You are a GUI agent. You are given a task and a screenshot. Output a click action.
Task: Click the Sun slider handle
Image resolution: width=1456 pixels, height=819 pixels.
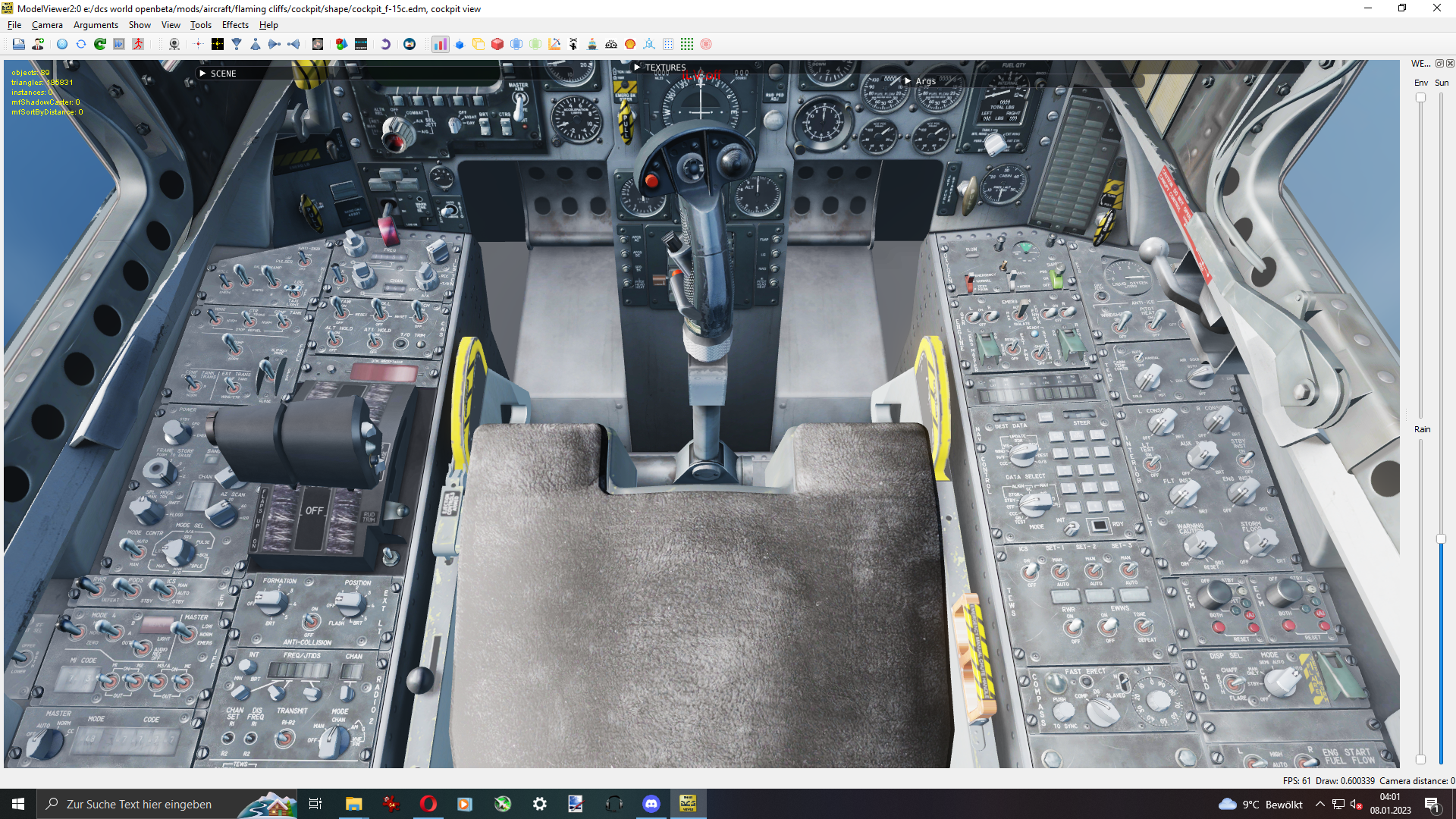1441,539
